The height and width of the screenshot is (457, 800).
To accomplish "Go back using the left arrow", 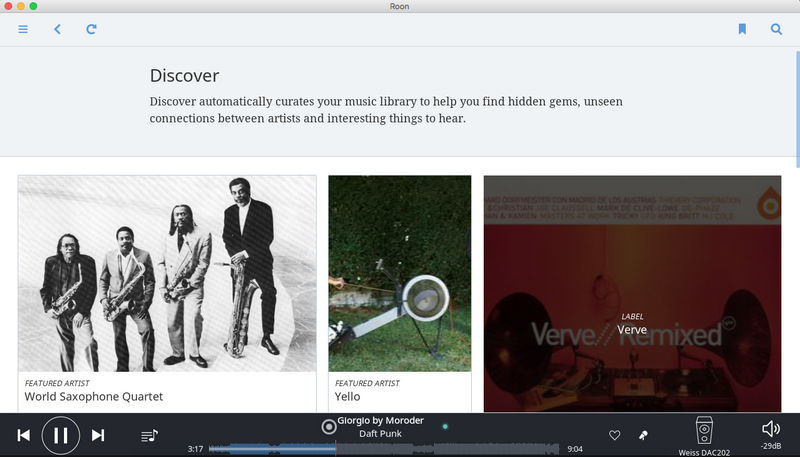I will pos(57,29).
